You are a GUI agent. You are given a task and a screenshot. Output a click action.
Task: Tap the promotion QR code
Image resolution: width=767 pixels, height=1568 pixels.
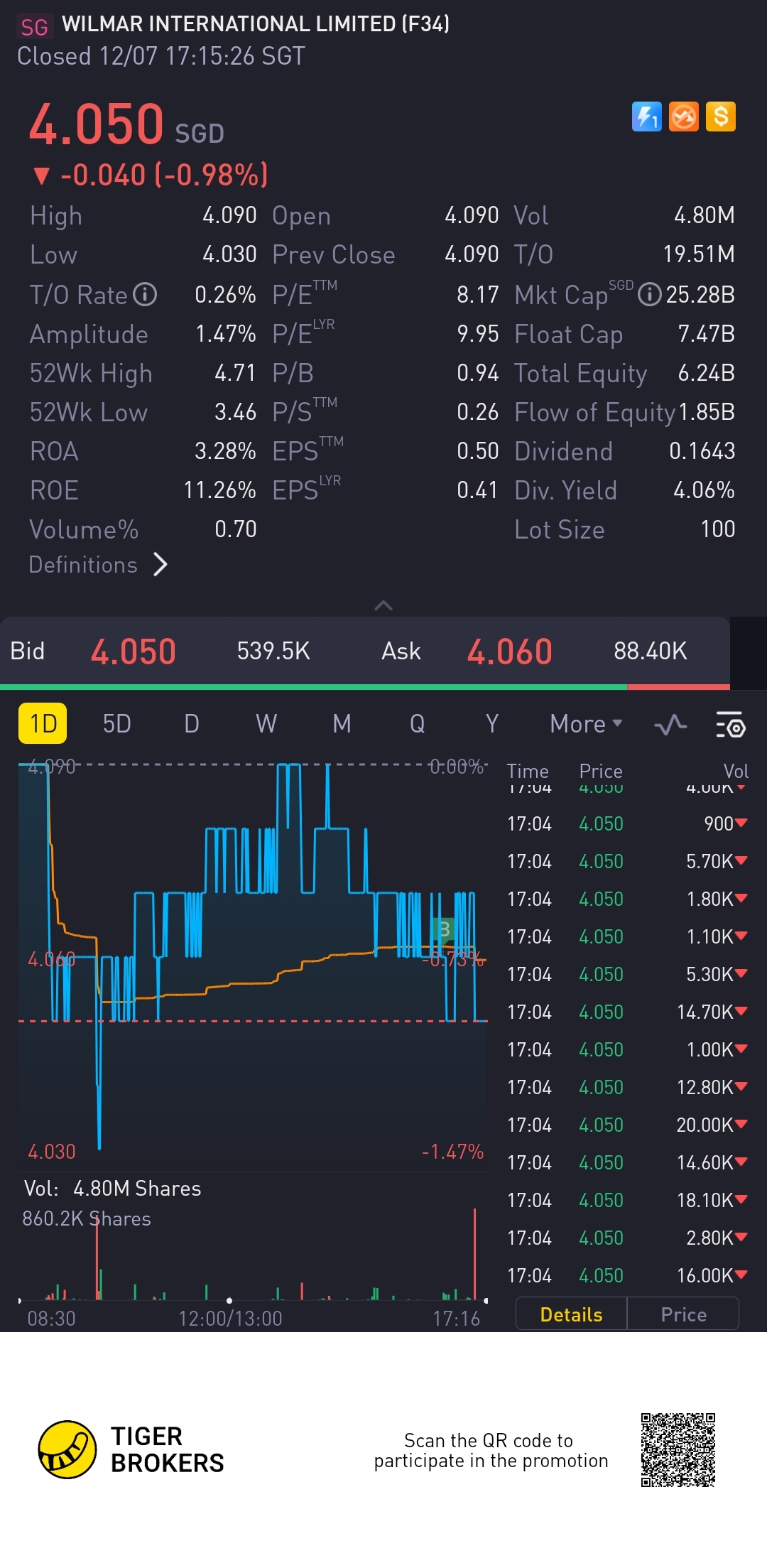pos(678,1449)
